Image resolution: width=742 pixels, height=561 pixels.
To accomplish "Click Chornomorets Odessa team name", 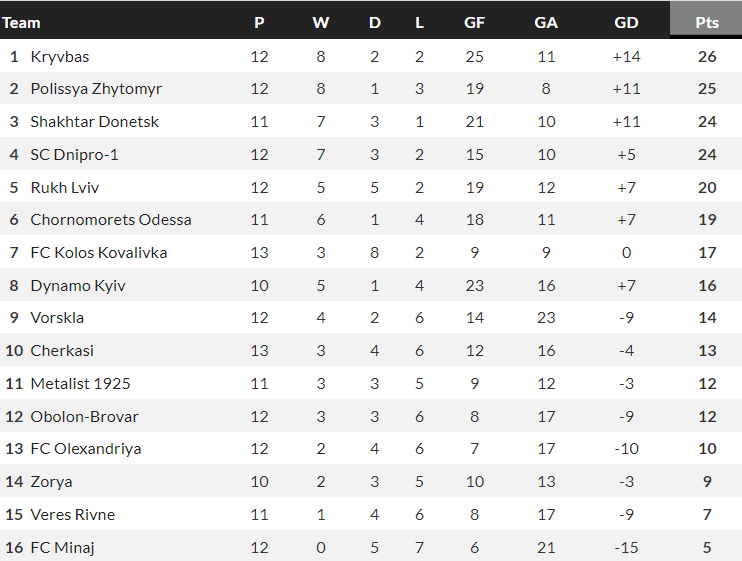I will 111,220.
